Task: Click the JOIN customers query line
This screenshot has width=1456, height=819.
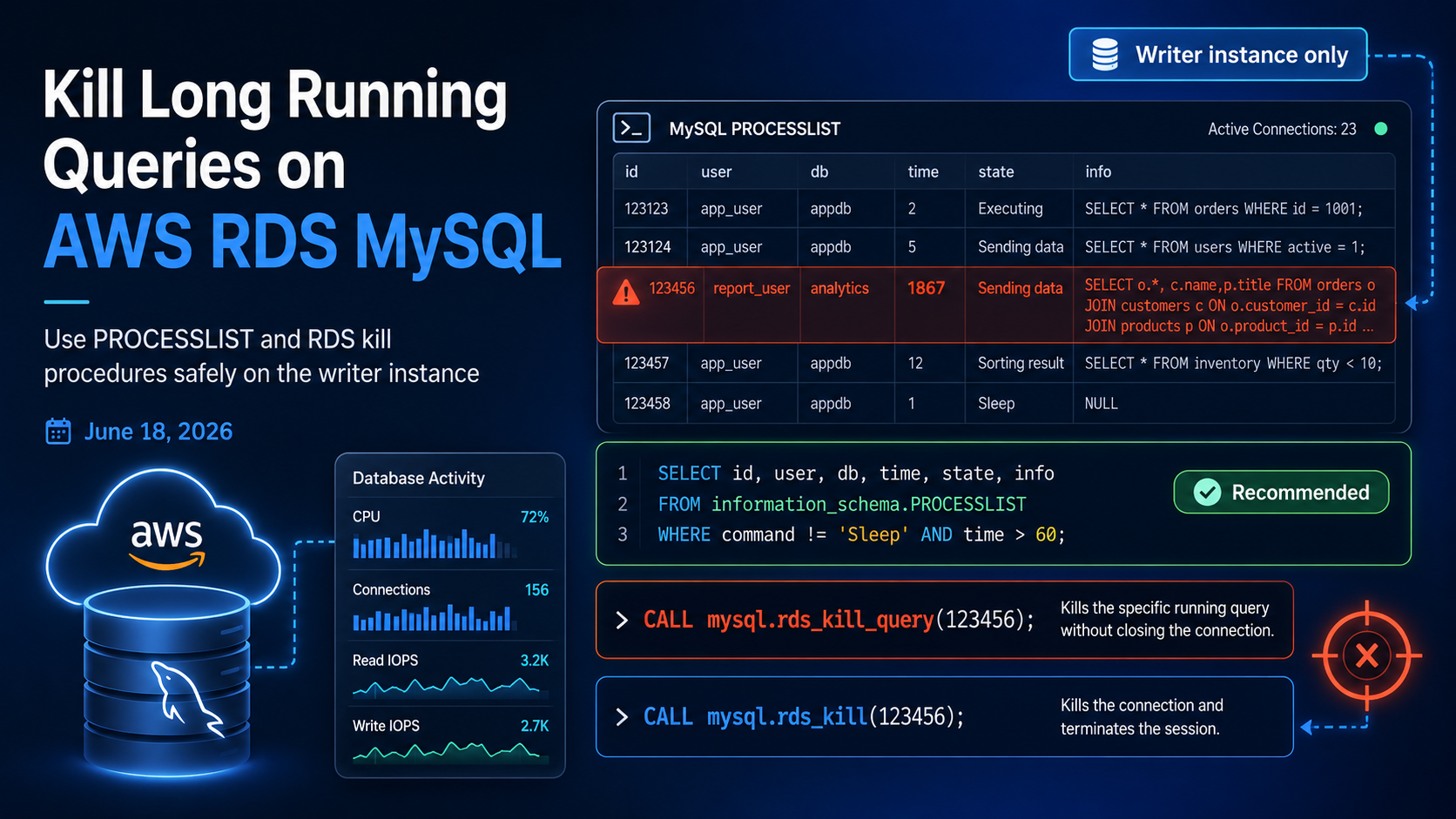Action: tap(1230, 305)
